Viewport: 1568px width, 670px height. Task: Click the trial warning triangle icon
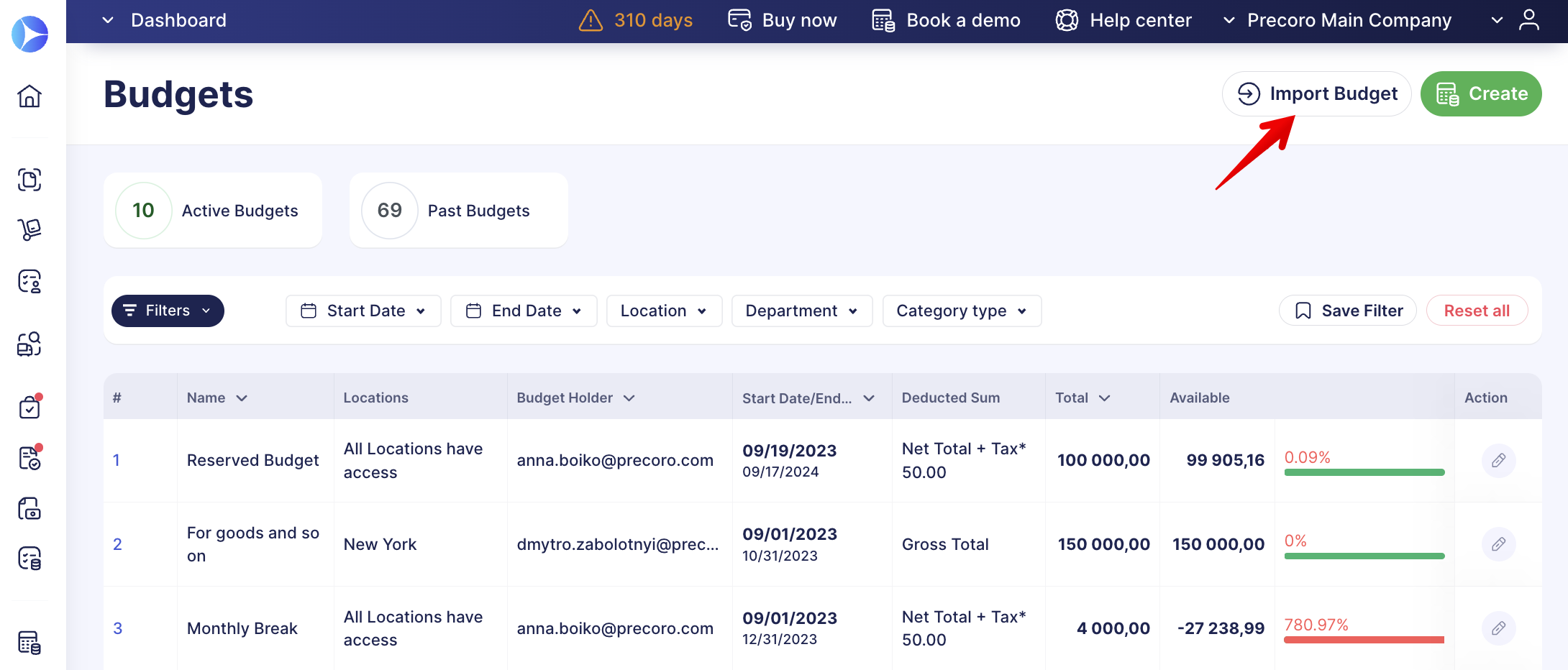591,20
